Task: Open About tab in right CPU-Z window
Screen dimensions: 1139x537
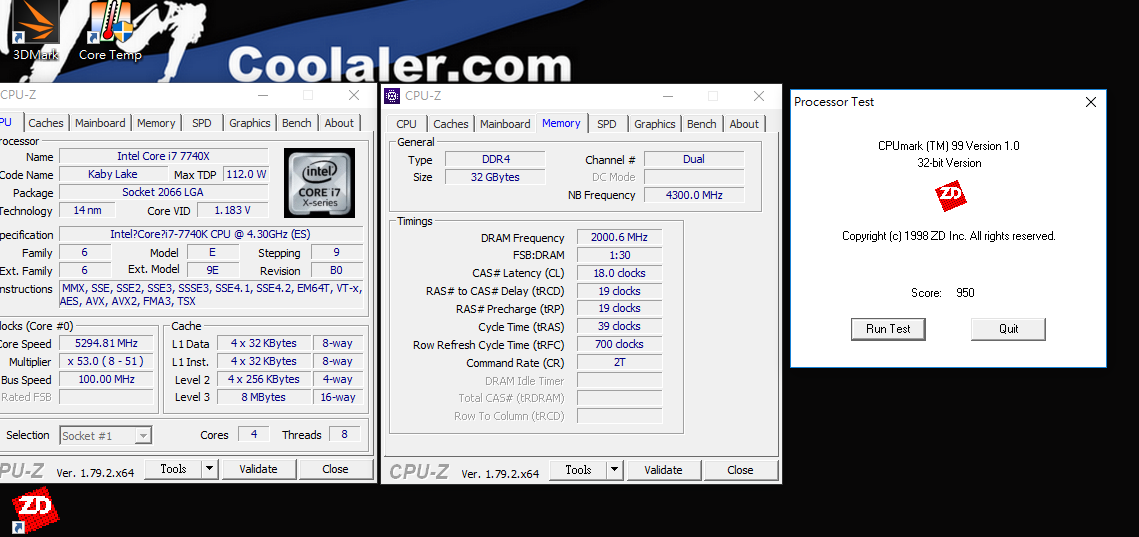Action: pos(744,124)
